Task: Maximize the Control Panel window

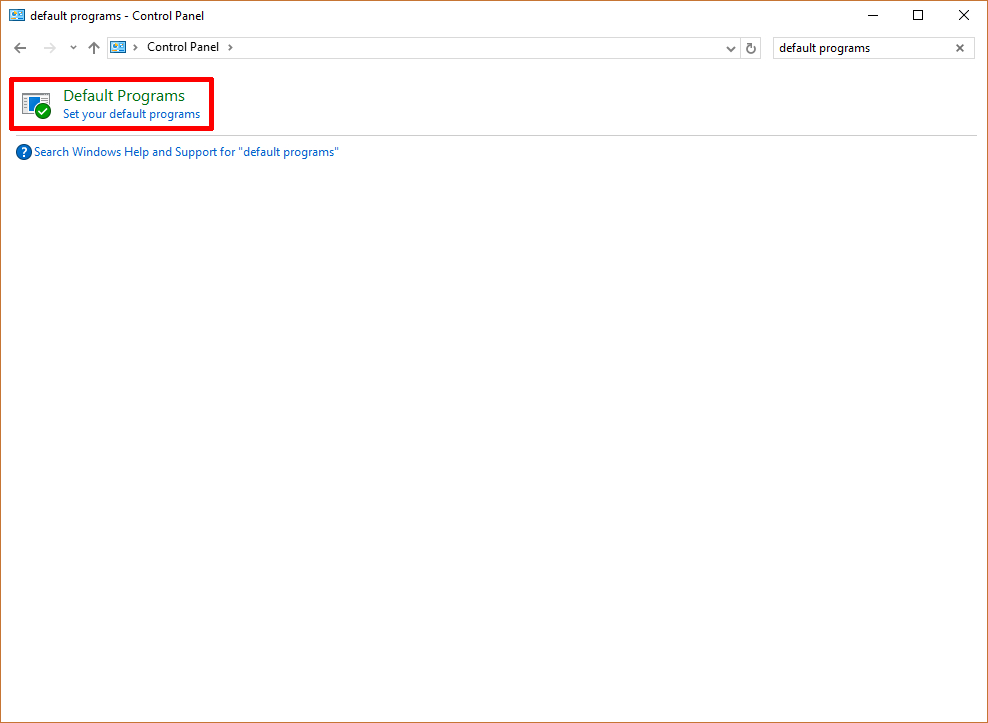Action: (918, 15)
